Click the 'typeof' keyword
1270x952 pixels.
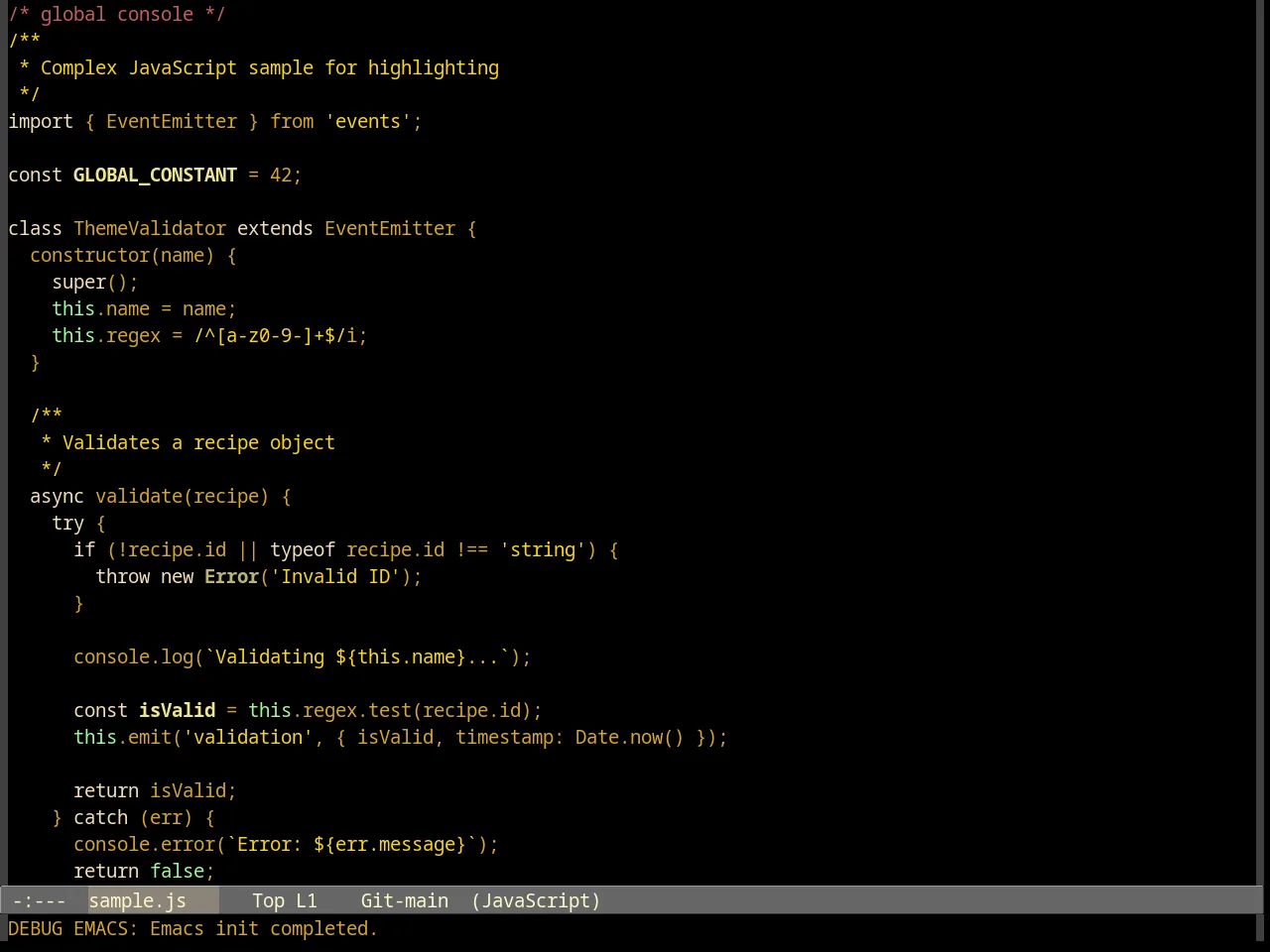pyautogui.click(x=303, y=549)
